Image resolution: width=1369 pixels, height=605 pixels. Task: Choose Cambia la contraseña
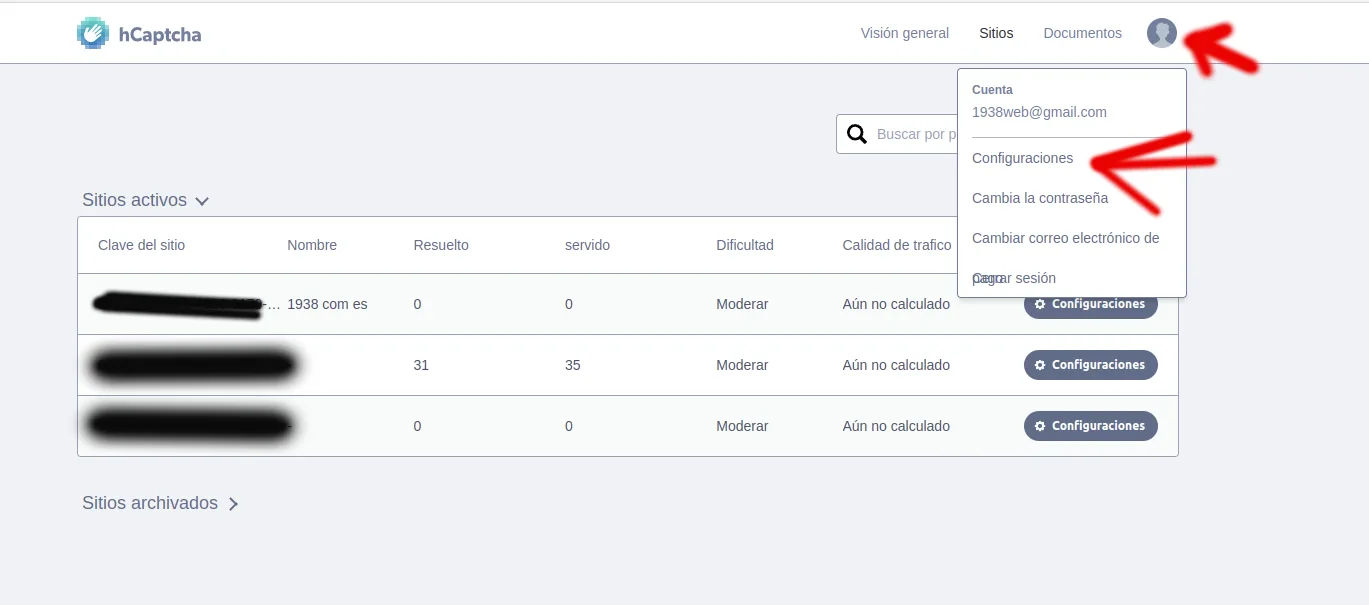pos(1040,198)
